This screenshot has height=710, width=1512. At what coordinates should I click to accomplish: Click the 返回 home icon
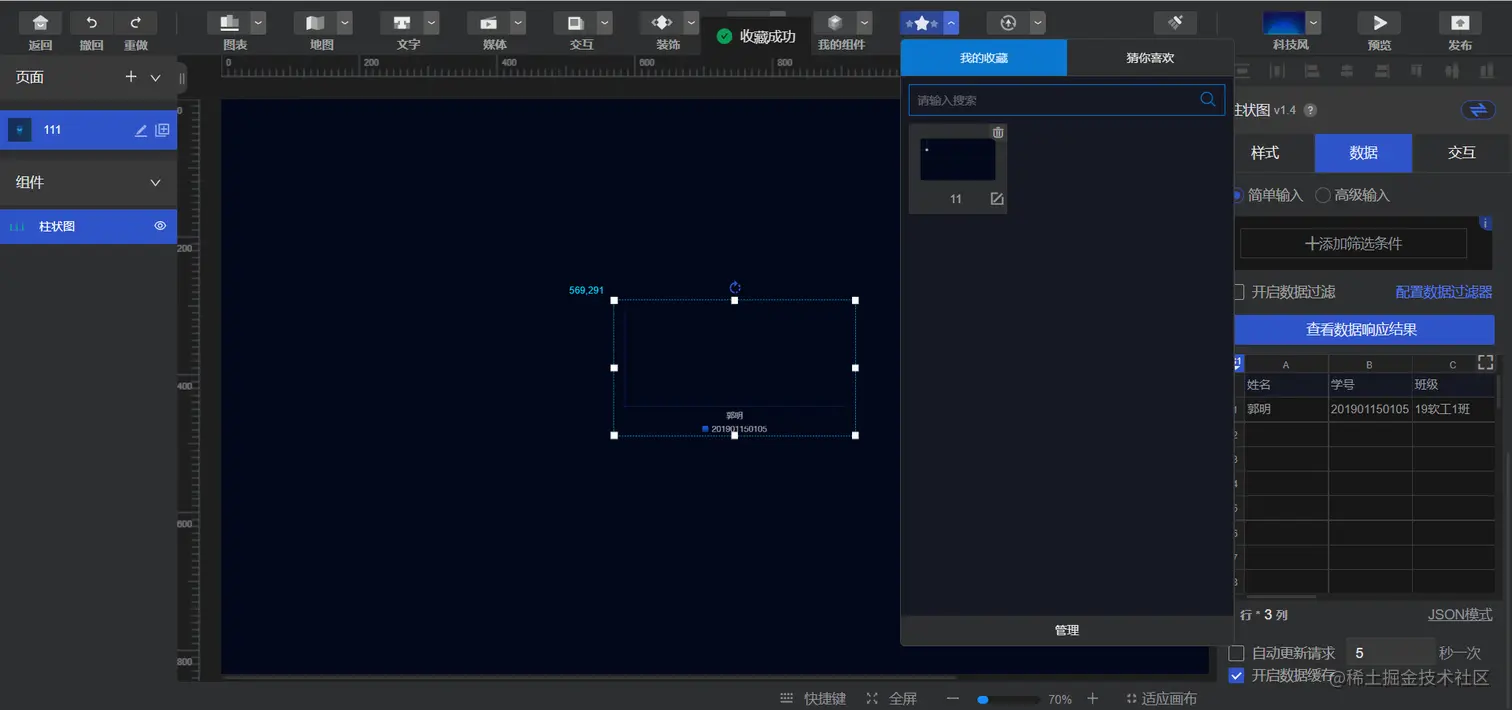[x=40, y=23]
